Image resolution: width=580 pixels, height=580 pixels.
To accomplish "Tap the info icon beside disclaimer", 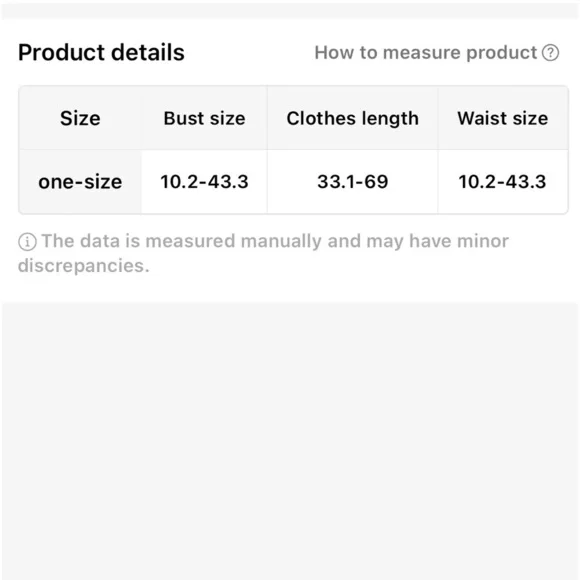I will pyautogui.click(x=27, y=242).
